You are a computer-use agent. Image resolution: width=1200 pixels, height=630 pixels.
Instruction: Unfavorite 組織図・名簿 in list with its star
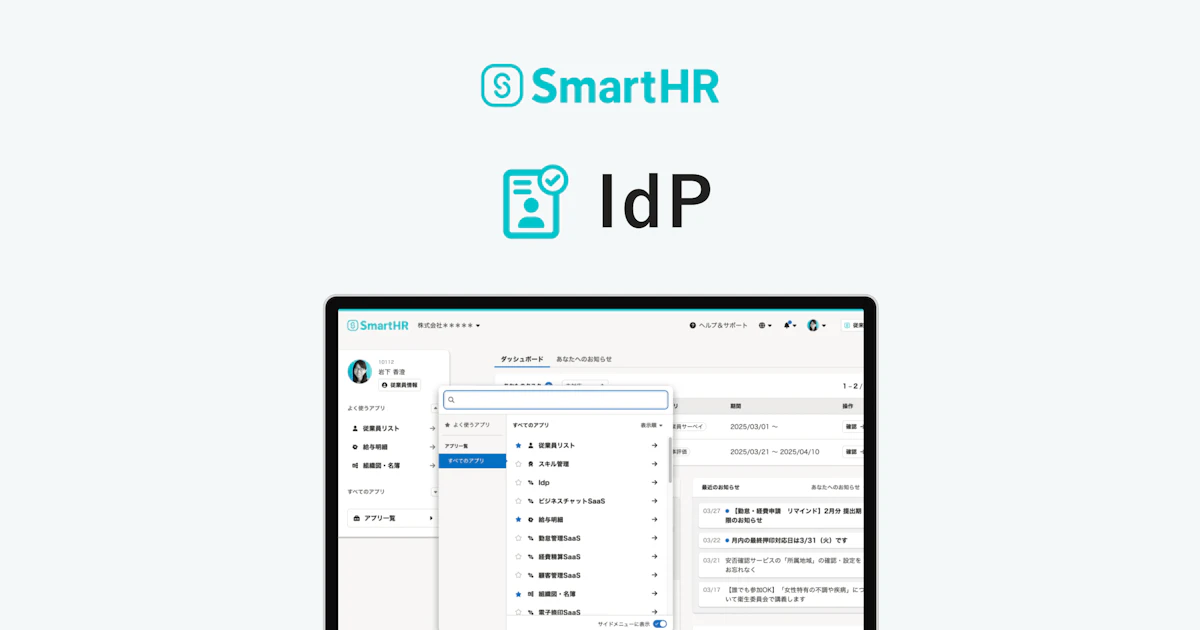[518, 594]
